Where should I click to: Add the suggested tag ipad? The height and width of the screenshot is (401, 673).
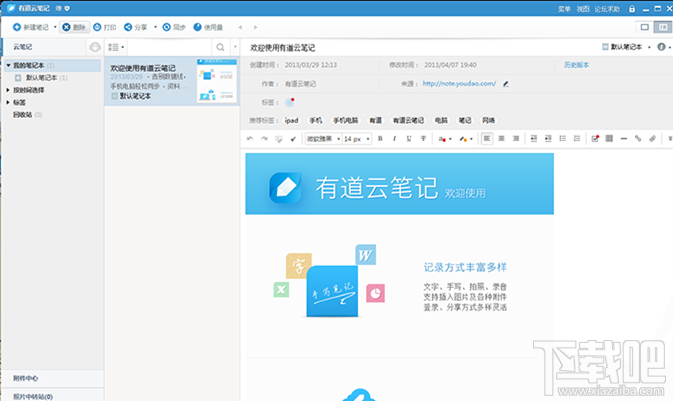point(291,121)
